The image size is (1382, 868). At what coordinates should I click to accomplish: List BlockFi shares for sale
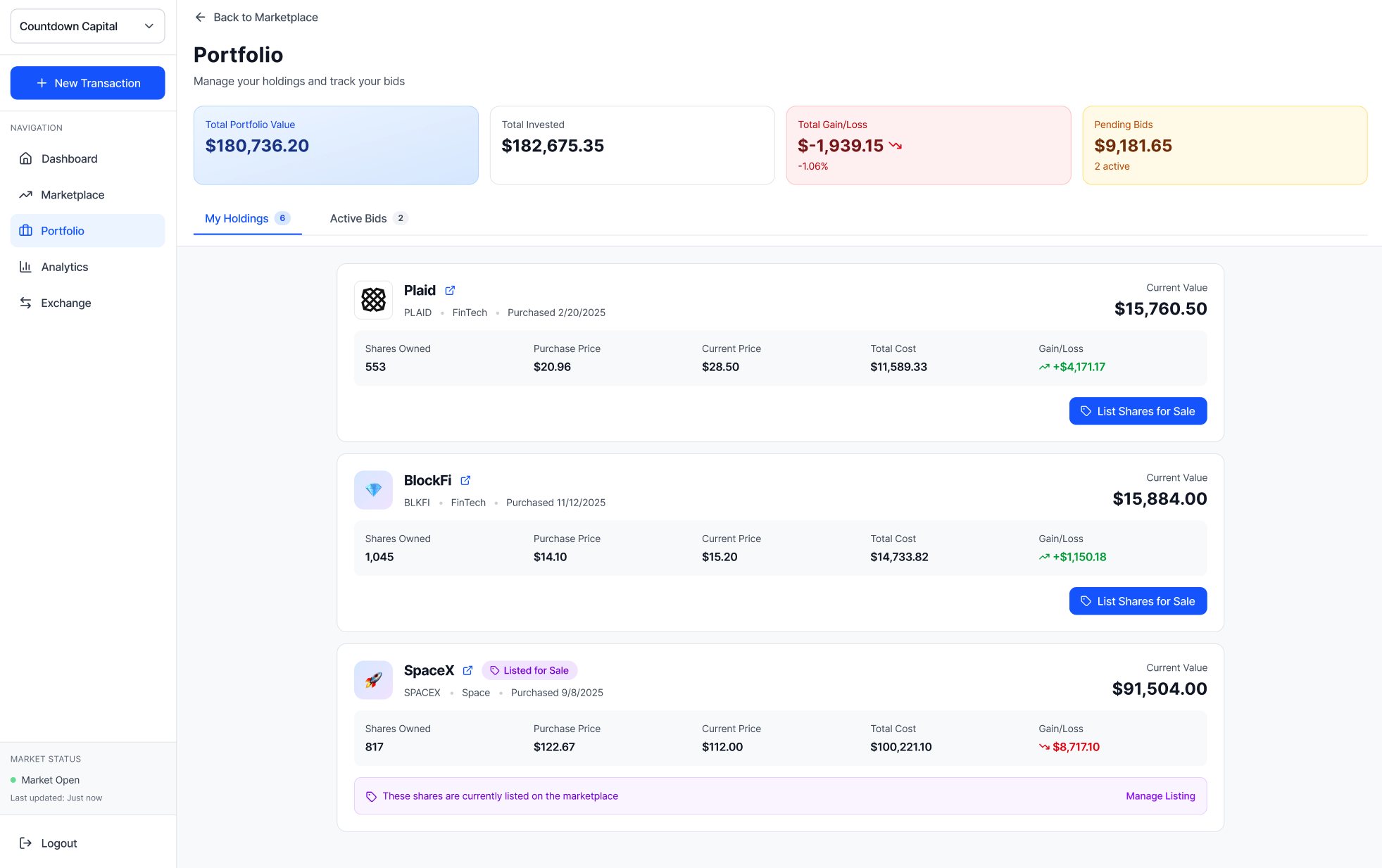click(x=1138, y=601)
